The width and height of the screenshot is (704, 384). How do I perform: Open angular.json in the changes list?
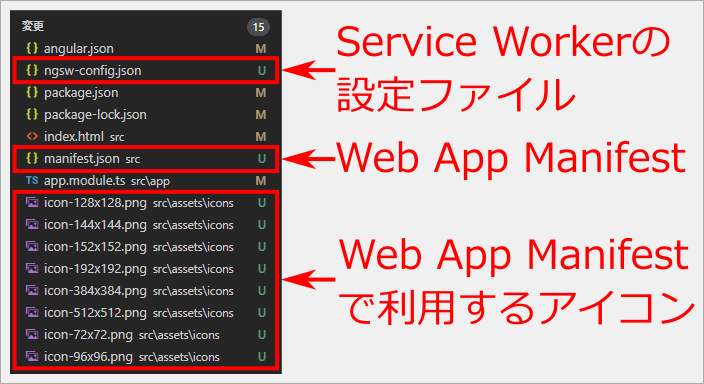pos(146,49)
